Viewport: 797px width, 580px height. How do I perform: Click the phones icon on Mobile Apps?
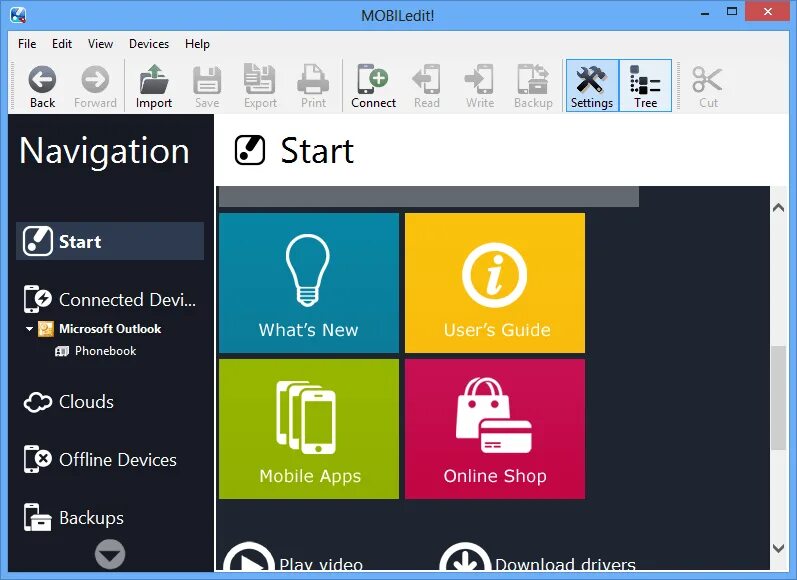pos(306,417)
